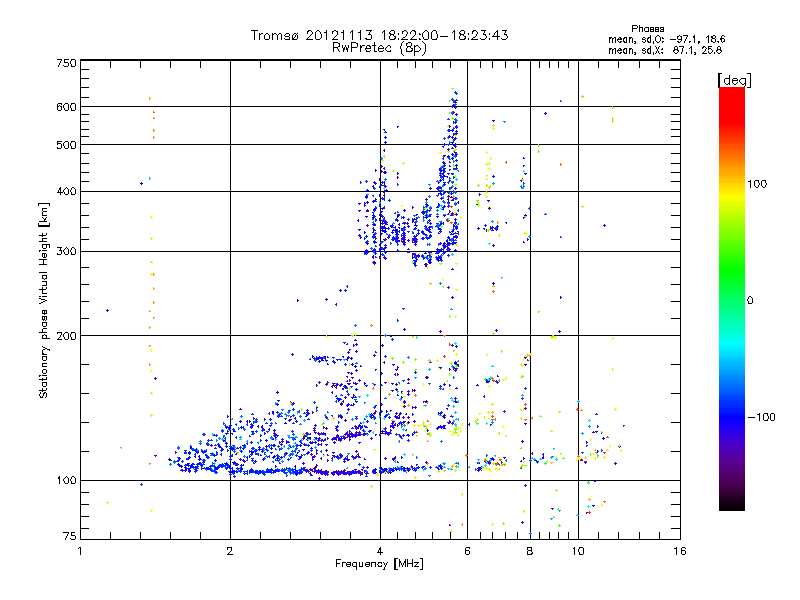Click the subtitle 'RwPretec (8p)'
Image resolution: width=800 pixels, height=600 pixels.
tap(379, 48)
